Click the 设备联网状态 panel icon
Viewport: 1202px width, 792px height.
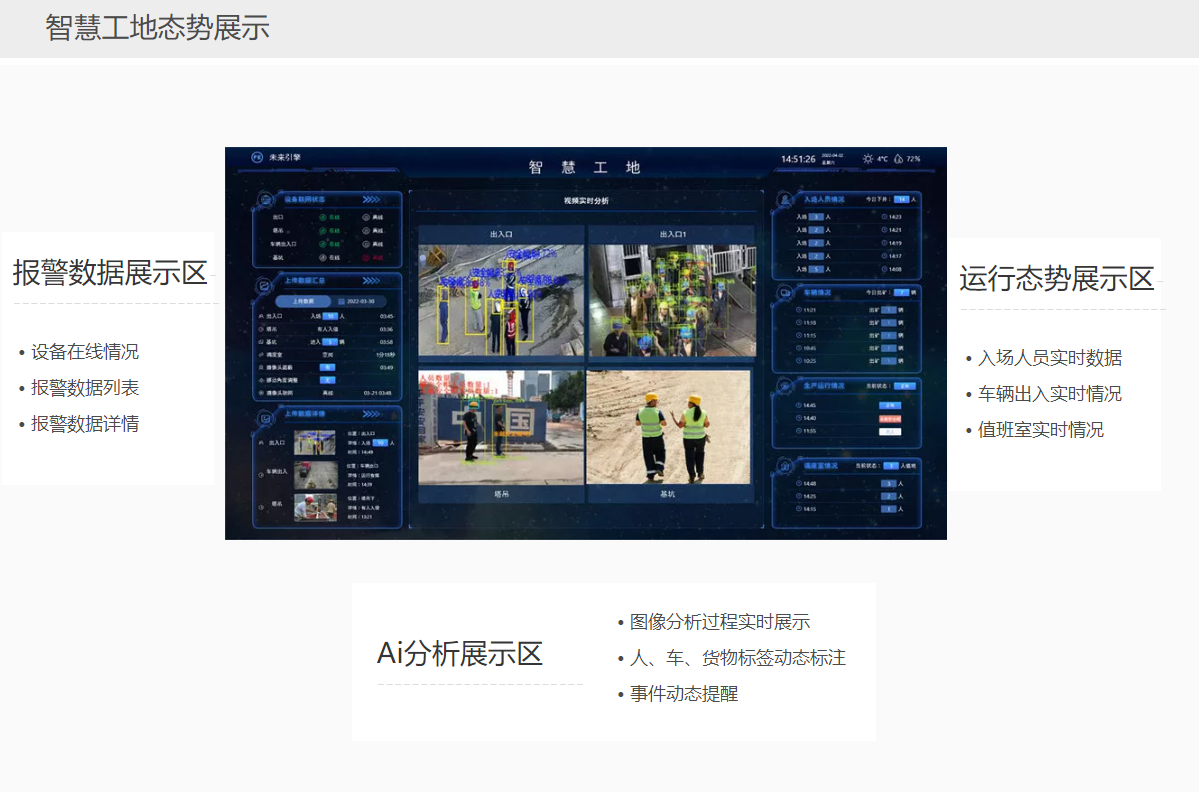coord(265,200)
